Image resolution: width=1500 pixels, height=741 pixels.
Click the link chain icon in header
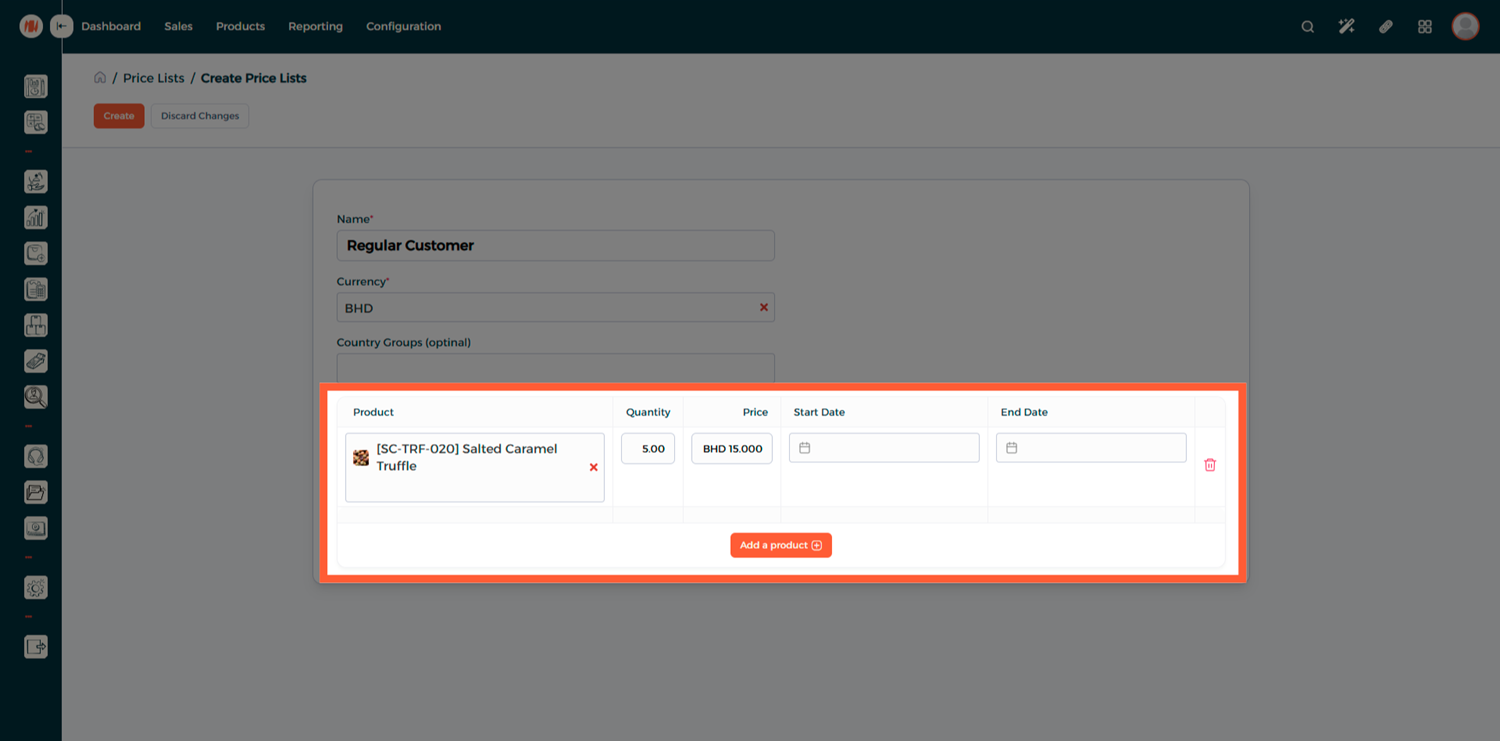(1385, 27)
